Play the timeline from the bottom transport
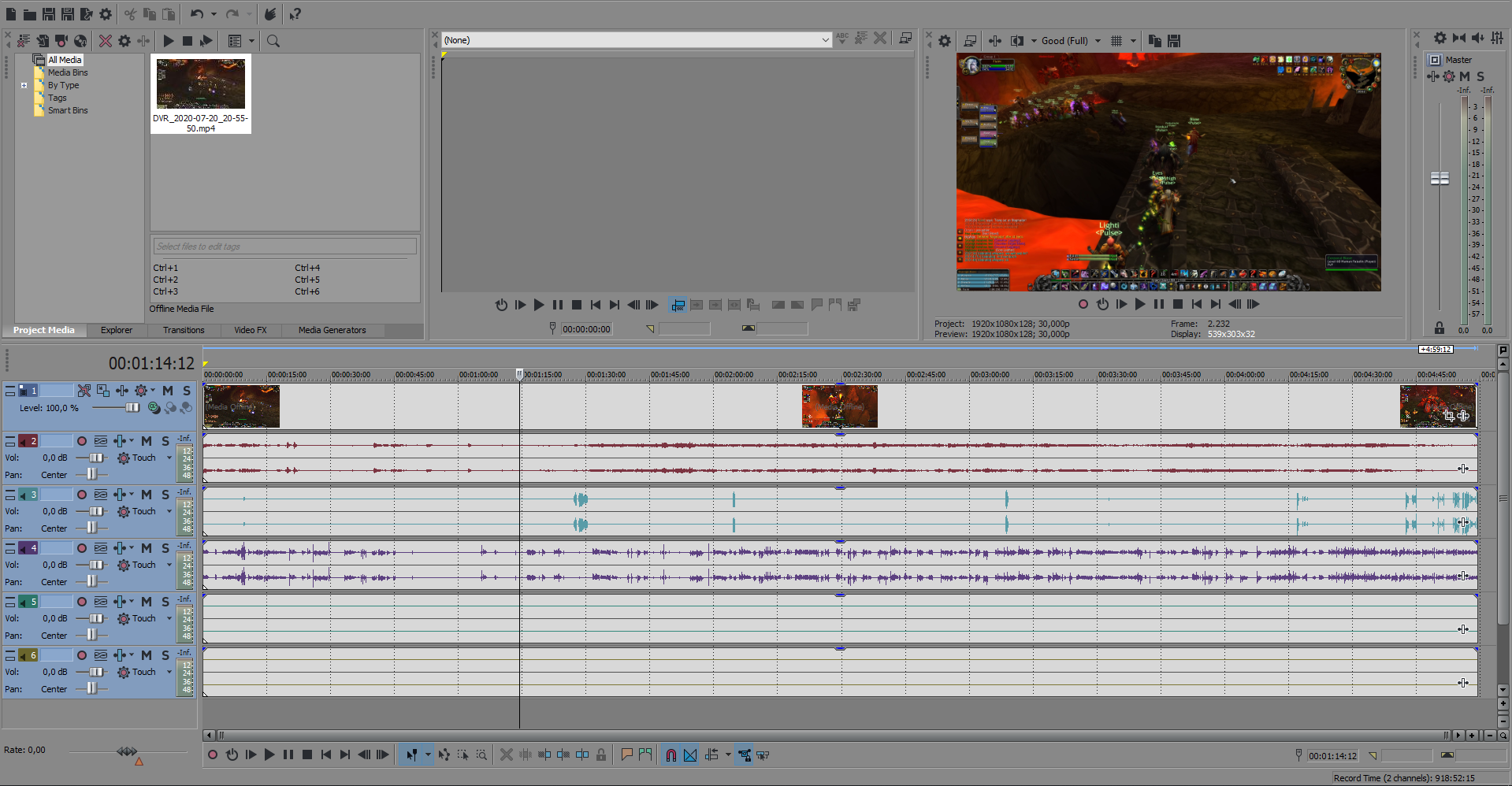This screenshot has height=786, width=1512. tap(269, 754)
